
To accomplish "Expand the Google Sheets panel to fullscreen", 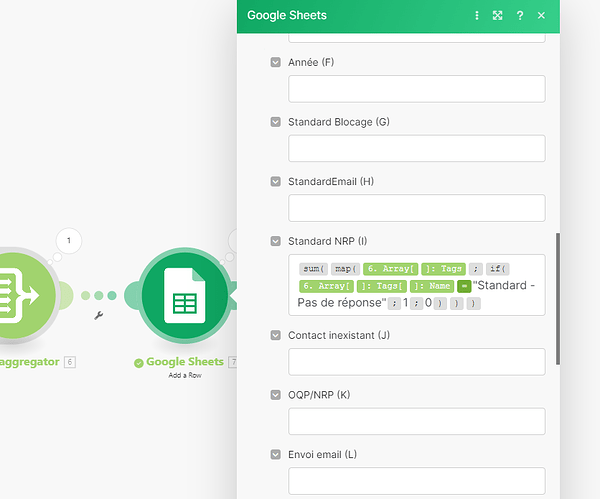I will click(x=497, y=15).
